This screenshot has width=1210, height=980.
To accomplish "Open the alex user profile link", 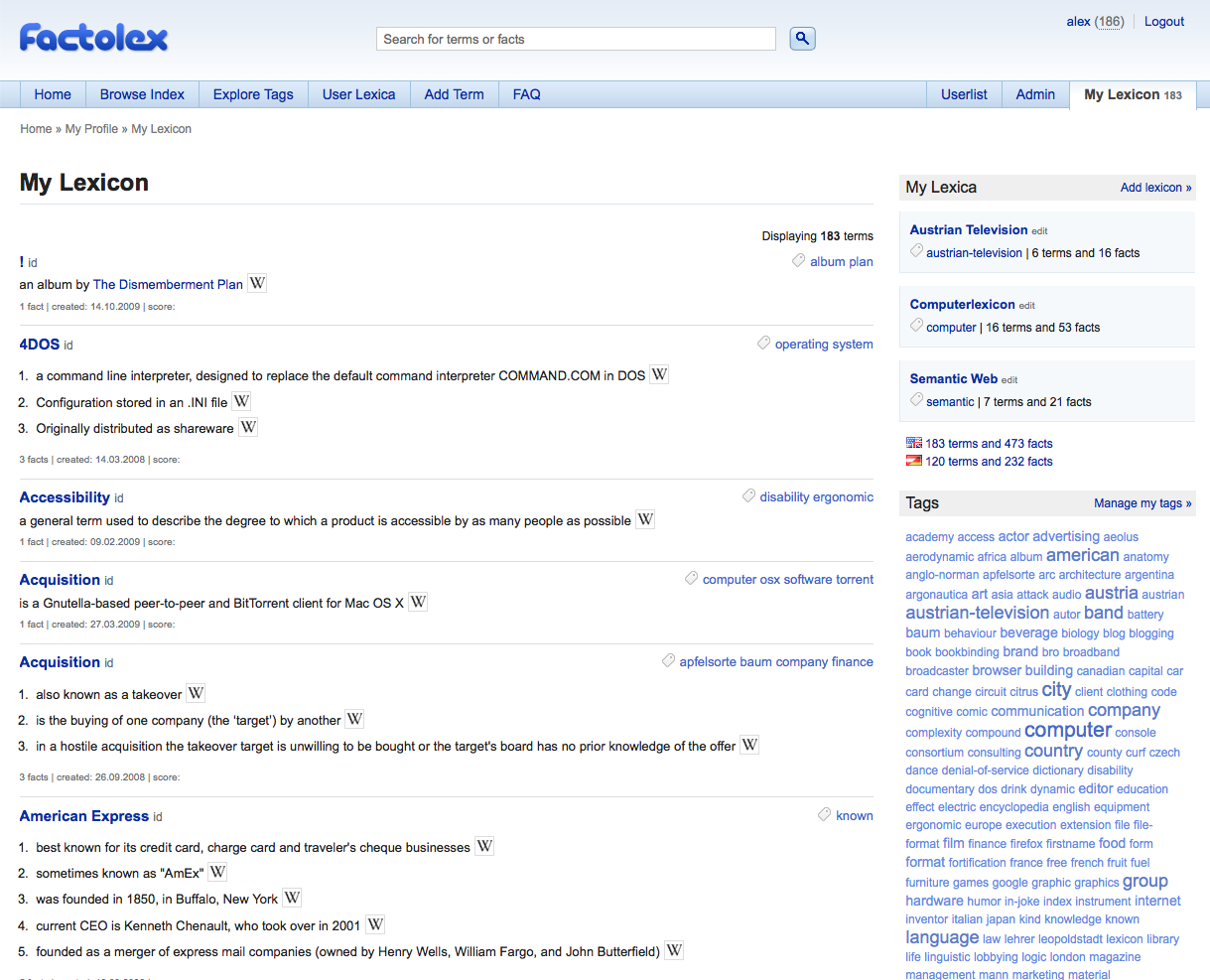I will click(x=1079, y=21).
